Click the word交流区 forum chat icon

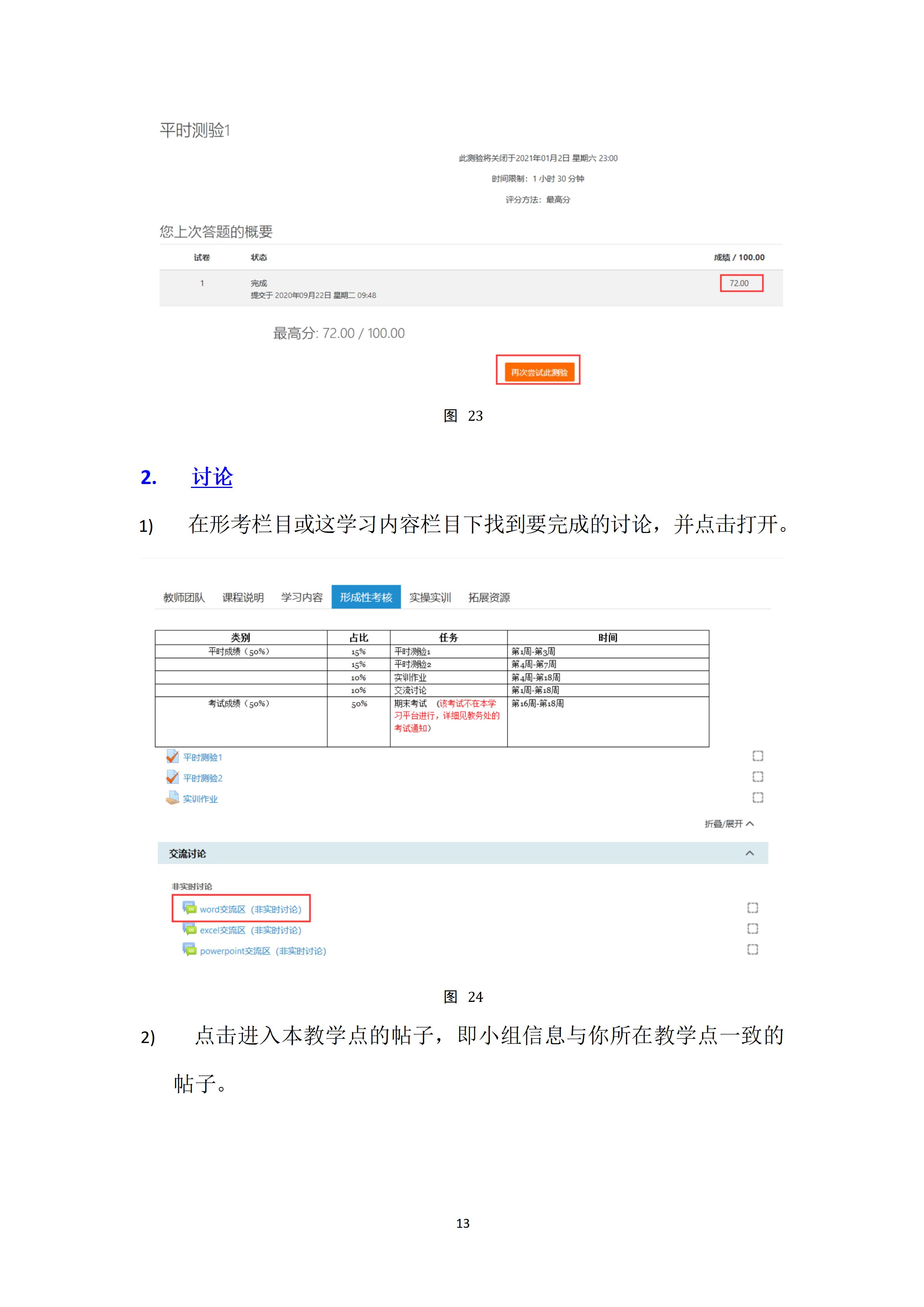pos(189,908)
